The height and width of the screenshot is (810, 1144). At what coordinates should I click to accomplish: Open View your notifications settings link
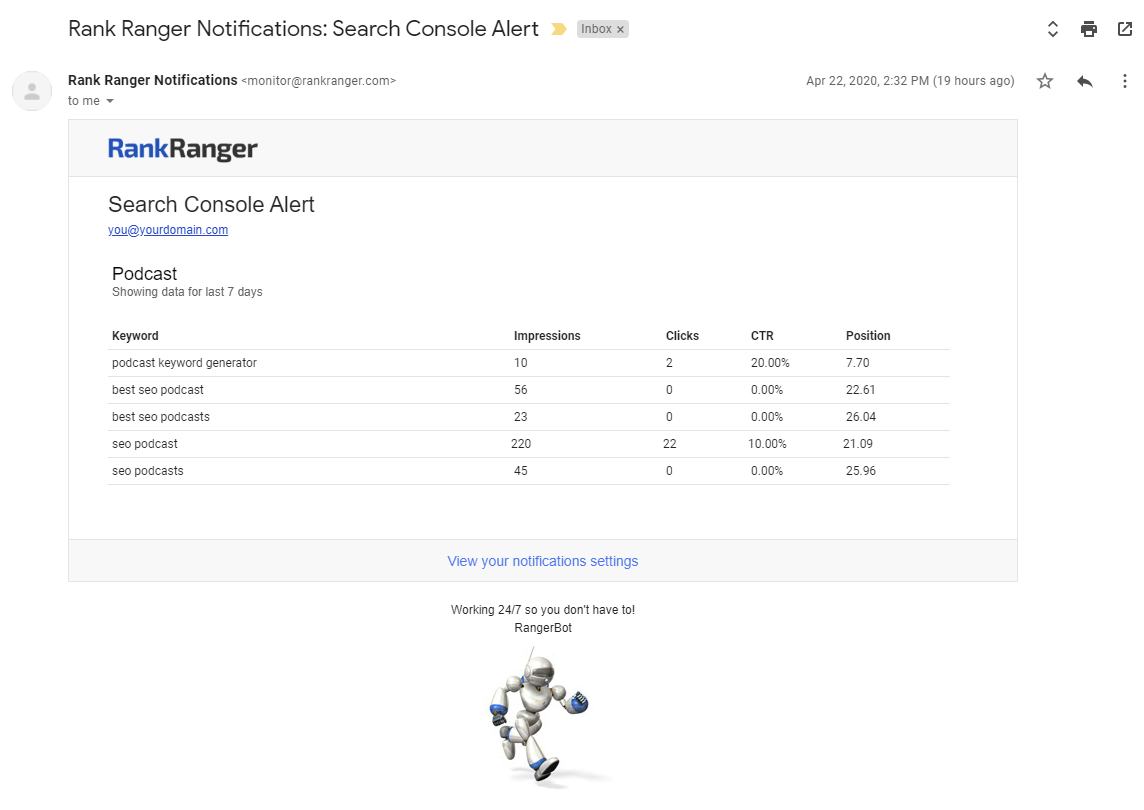(x=542, y=561)
